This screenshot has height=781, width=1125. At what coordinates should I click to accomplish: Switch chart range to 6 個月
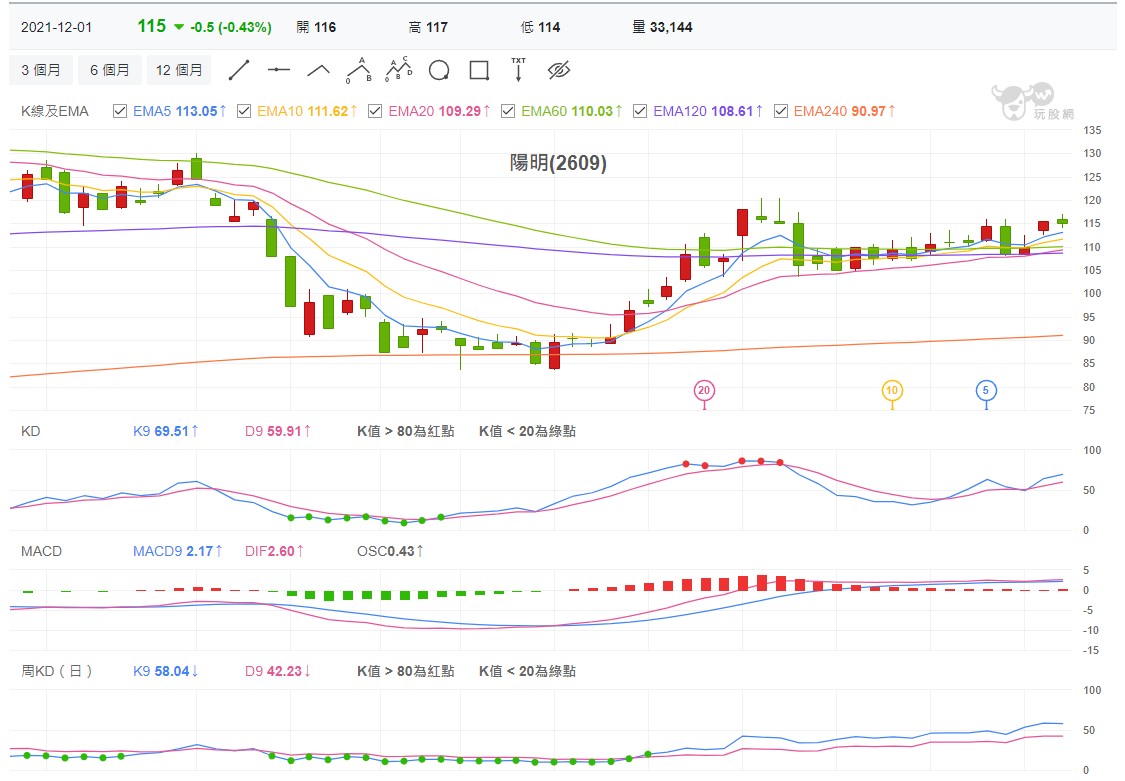pos(110,70)
